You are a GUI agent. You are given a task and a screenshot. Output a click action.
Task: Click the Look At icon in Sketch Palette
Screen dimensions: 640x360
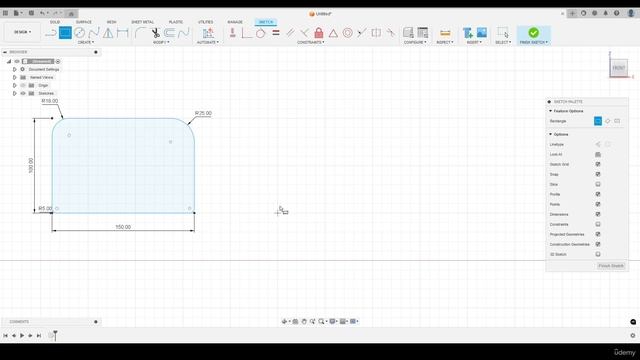click(x=598, y=154)
